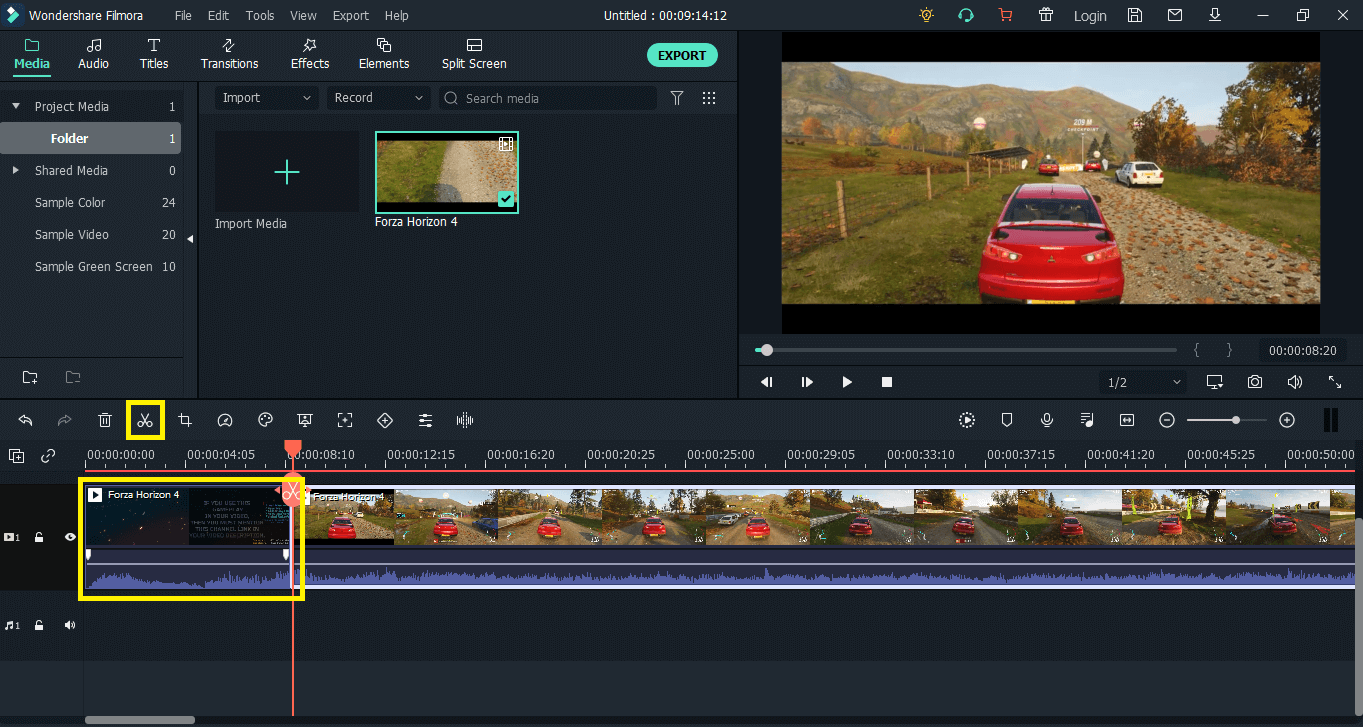Click the Login link
This screenshot has height=727, width=1363.
1090,15
